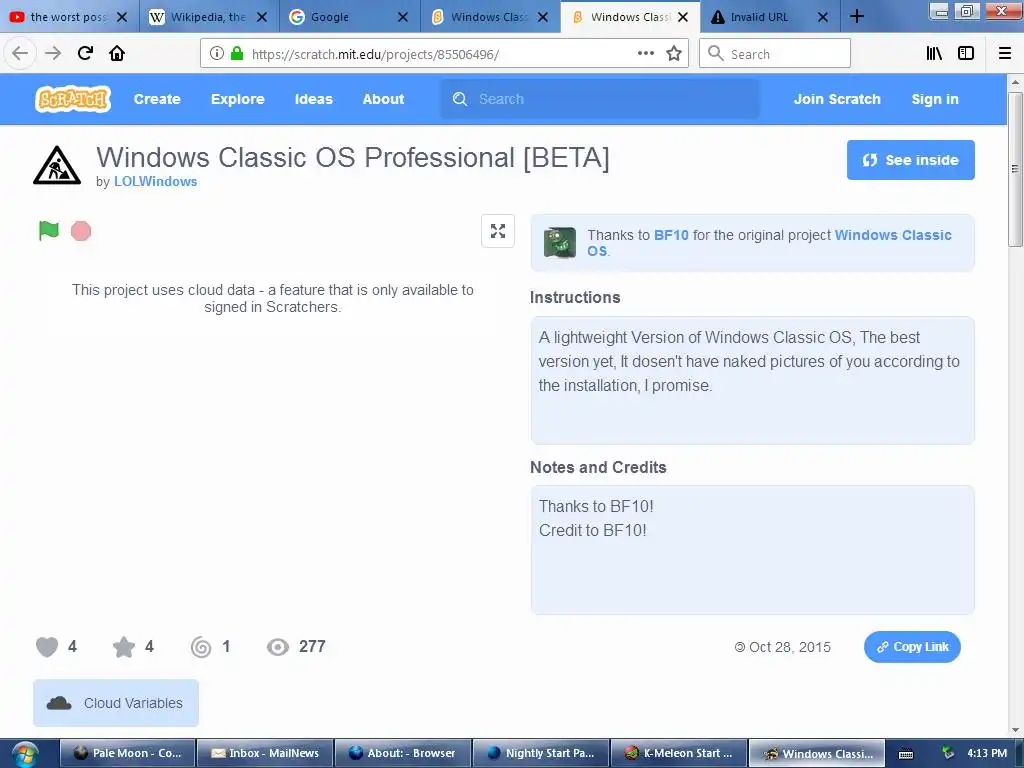Click the green flag to start project
Viewport: 1024px width, 768px height.
point(49,231)
